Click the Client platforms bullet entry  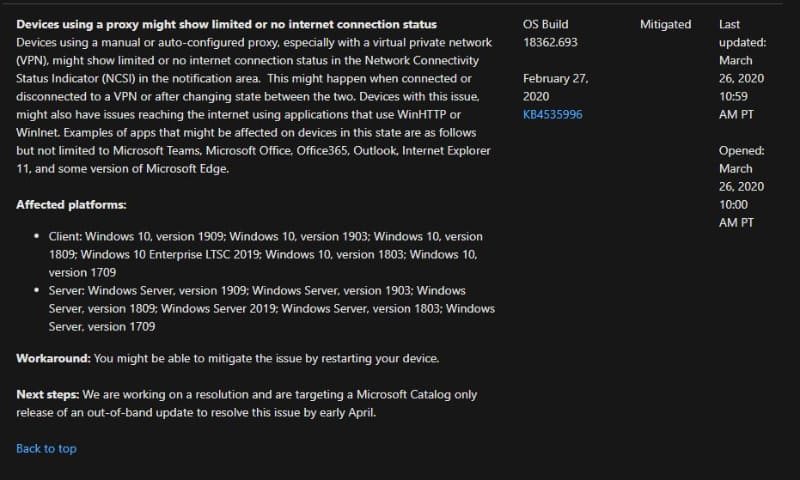(x=265, y=254)
